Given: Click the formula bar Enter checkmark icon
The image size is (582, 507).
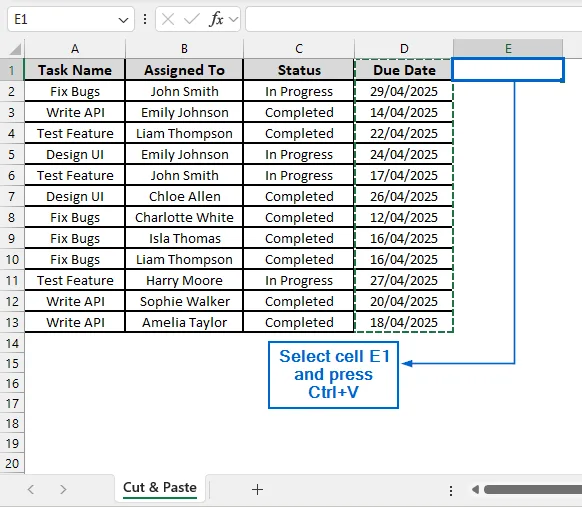Looking at the screenshot, I should click(x=192, y=19).
